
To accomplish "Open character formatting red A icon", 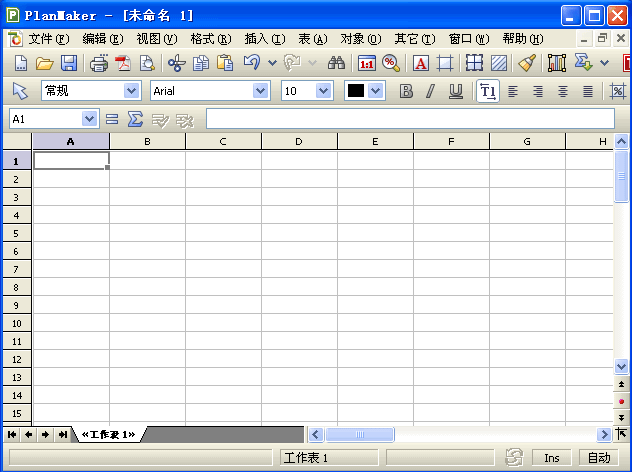I will click(x=420, y=63).
